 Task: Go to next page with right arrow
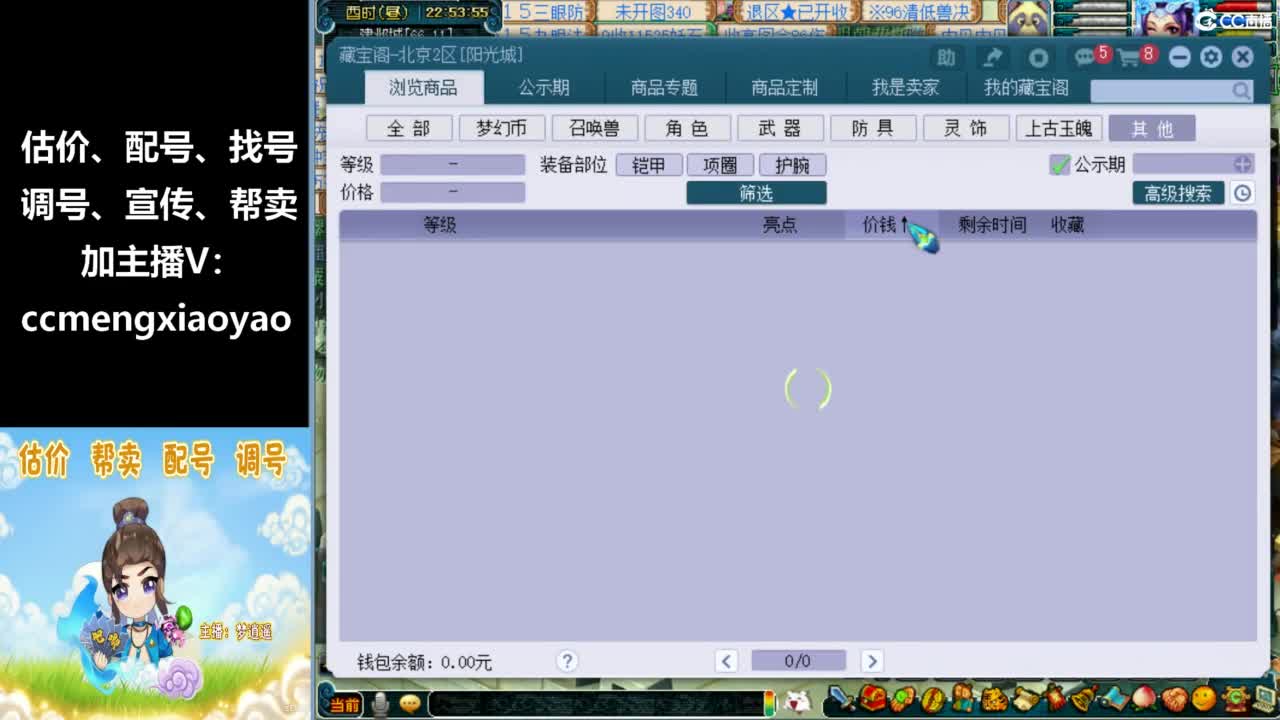click(871, 661)
